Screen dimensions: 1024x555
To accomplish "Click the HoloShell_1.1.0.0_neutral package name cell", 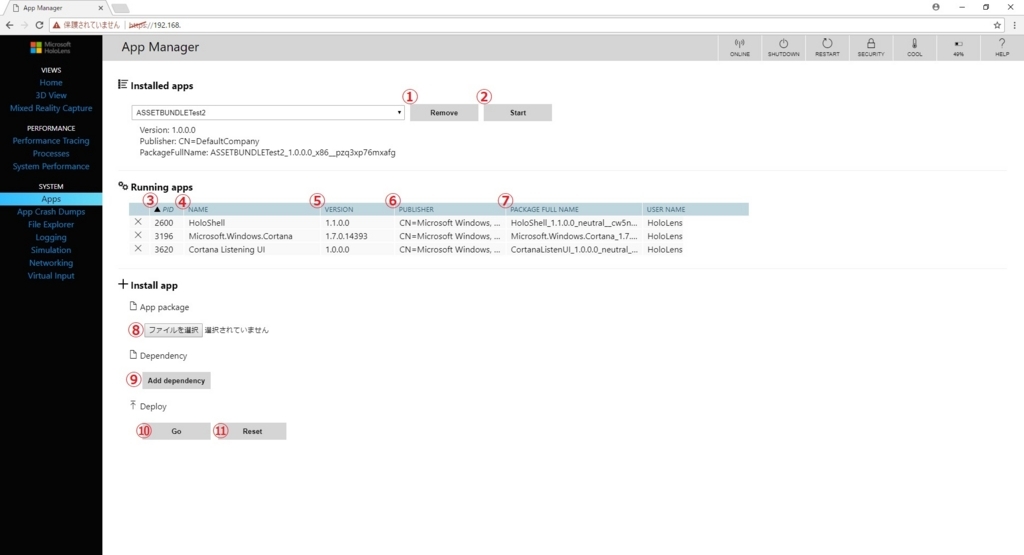I will pos(573,223).
